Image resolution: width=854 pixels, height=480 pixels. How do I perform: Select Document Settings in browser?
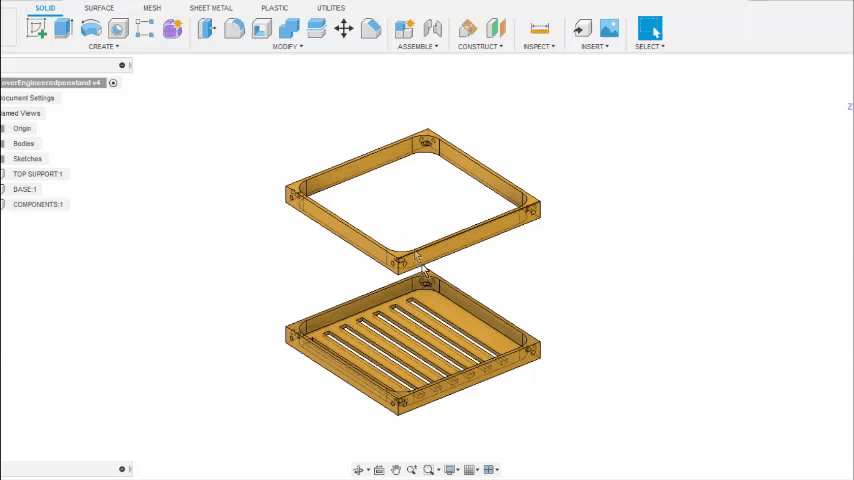pos(27,98)
